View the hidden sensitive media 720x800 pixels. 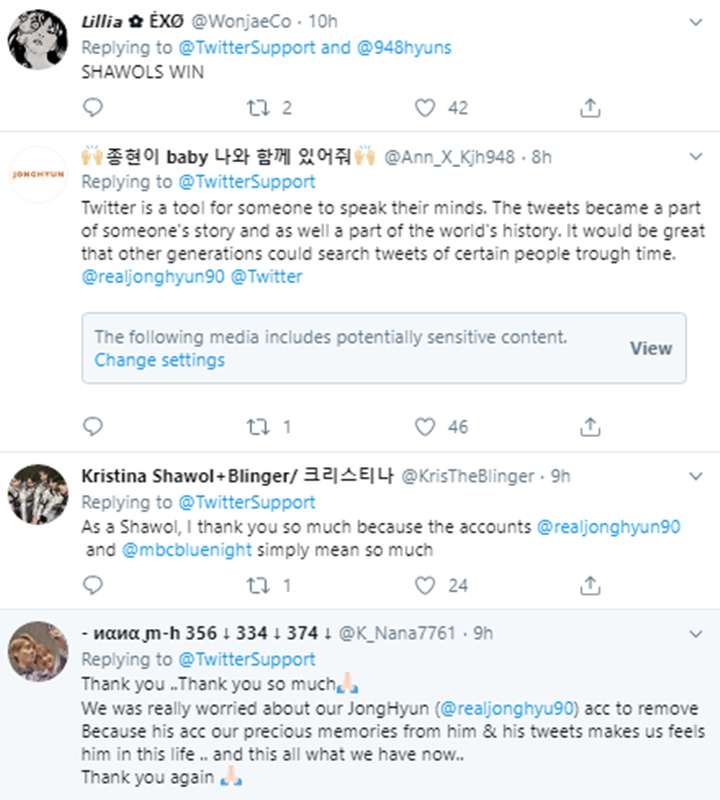click(x=650, y=349)
